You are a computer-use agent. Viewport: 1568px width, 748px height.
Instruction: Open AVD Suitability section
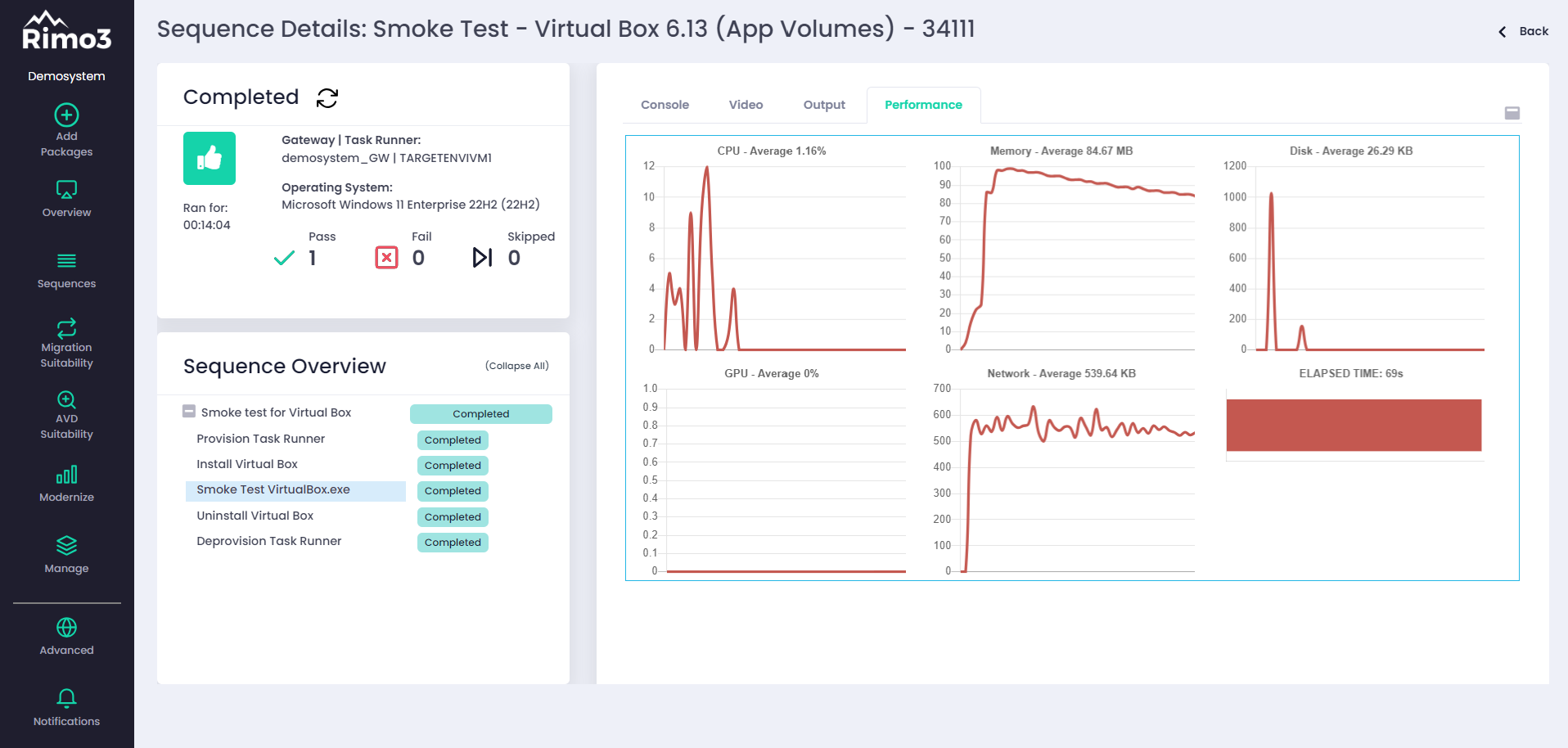point(66,415)
